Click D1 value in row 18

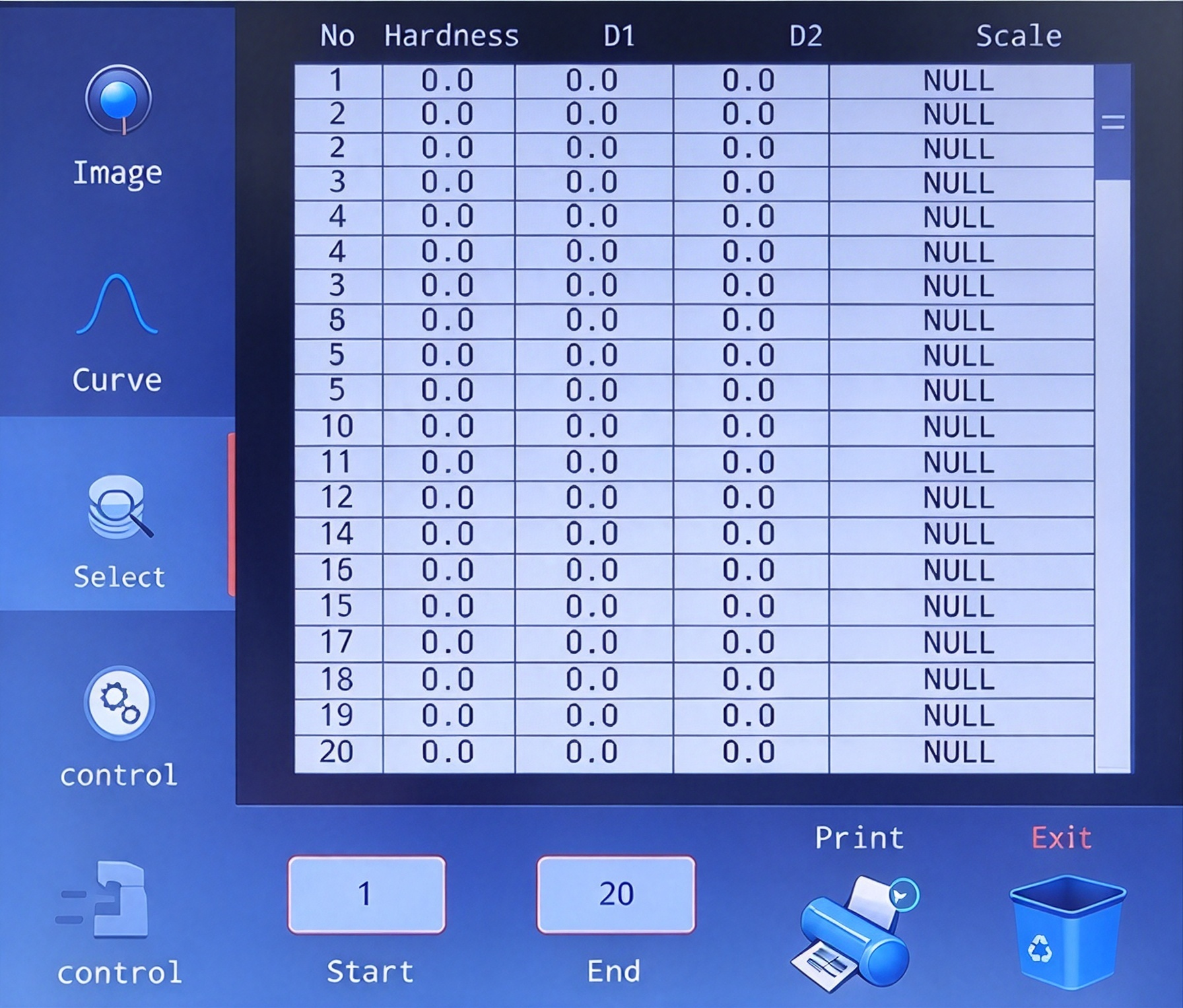coord(593,680)
